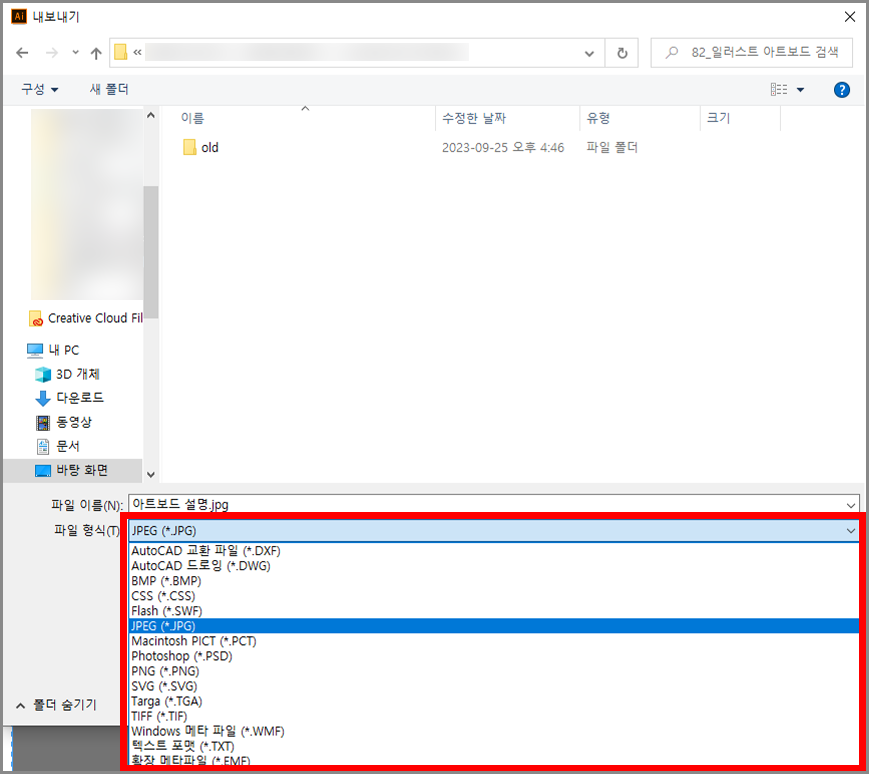This screenshot has height=776, width=873.
Task: Click the 새 폴더 button
Action: [109, 89]
